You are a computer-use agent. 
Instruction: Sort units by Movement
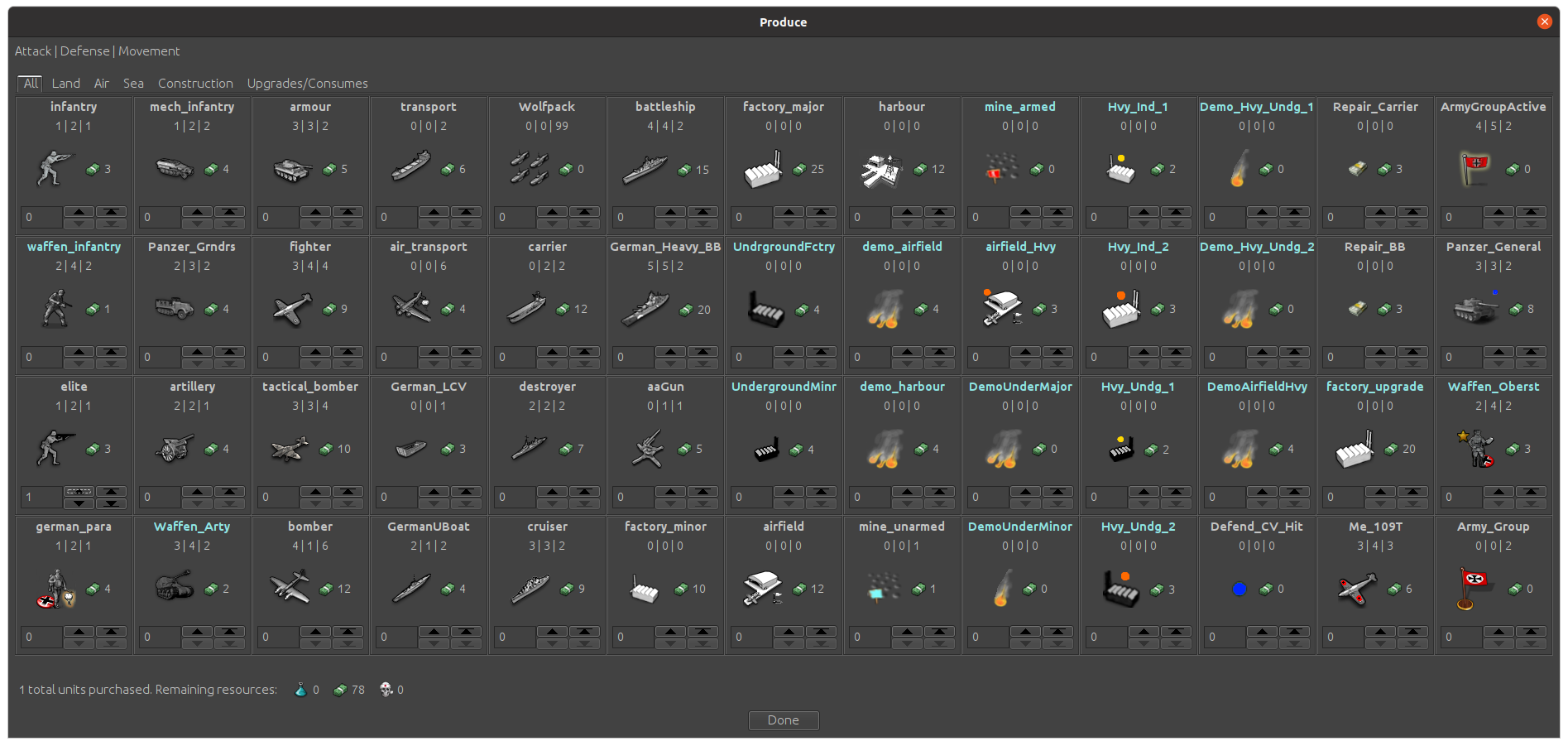(149, 51)
